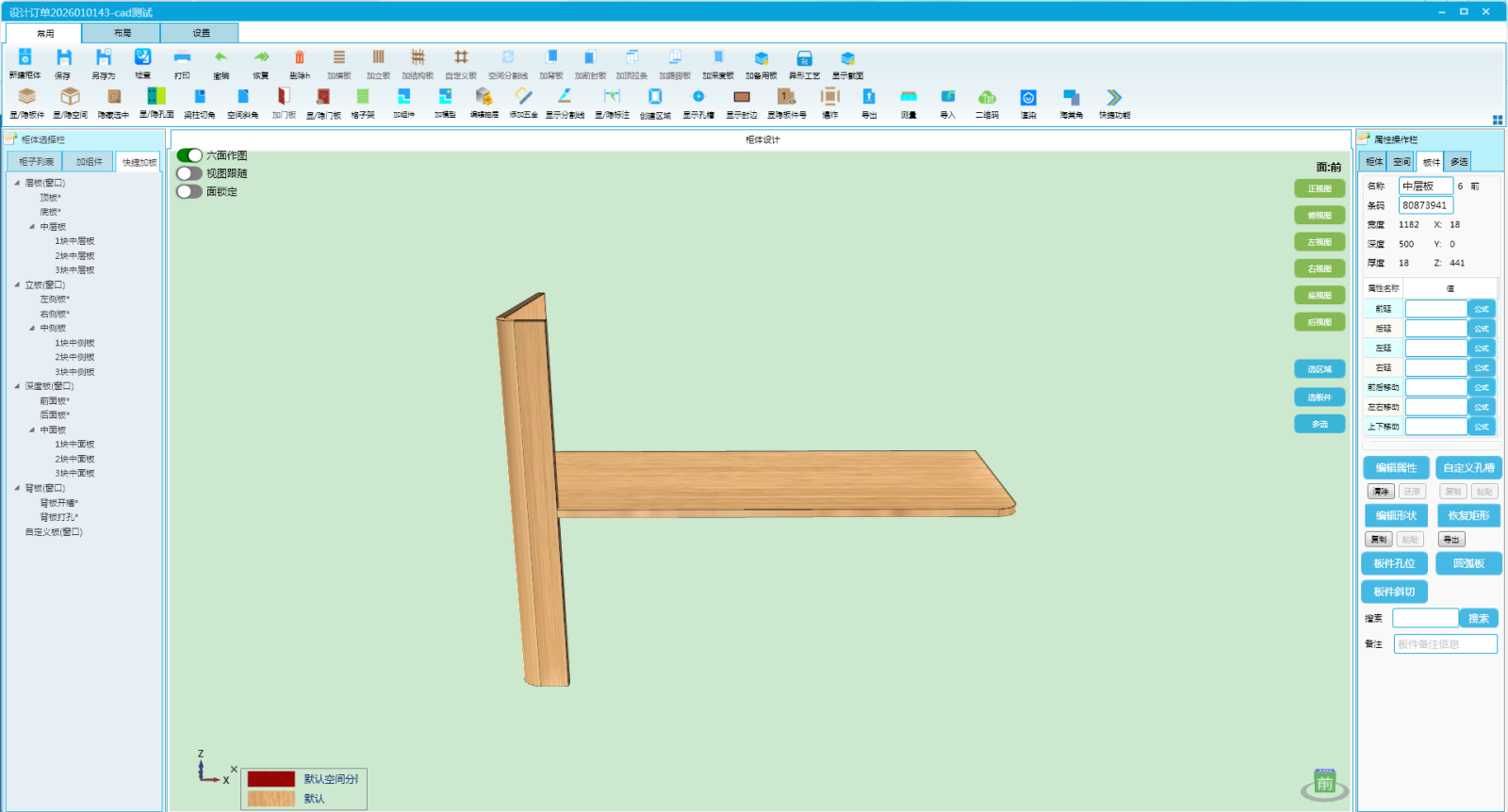Open the 加组件 tab in left panel

click(90, 162)
